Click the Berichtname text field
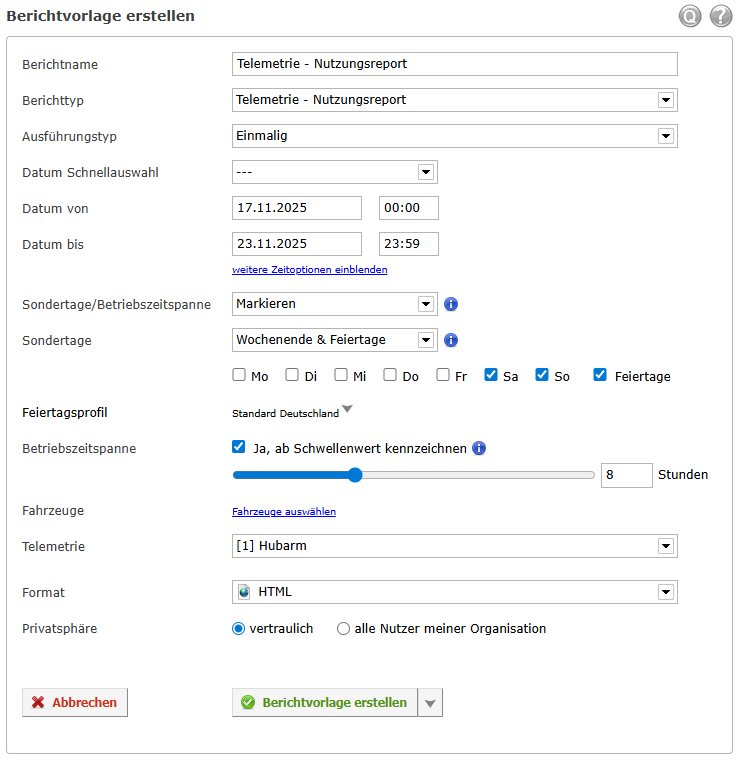756x765 pixels. (454, 64)
